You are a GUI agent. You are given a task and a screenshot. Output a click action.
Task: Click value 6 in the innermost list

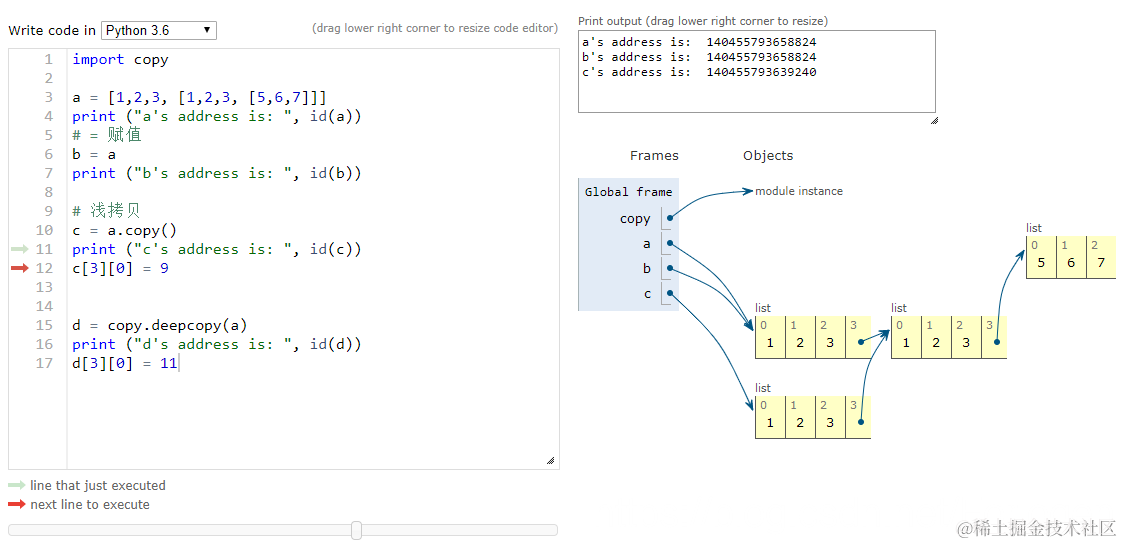tap(1071, 262)
